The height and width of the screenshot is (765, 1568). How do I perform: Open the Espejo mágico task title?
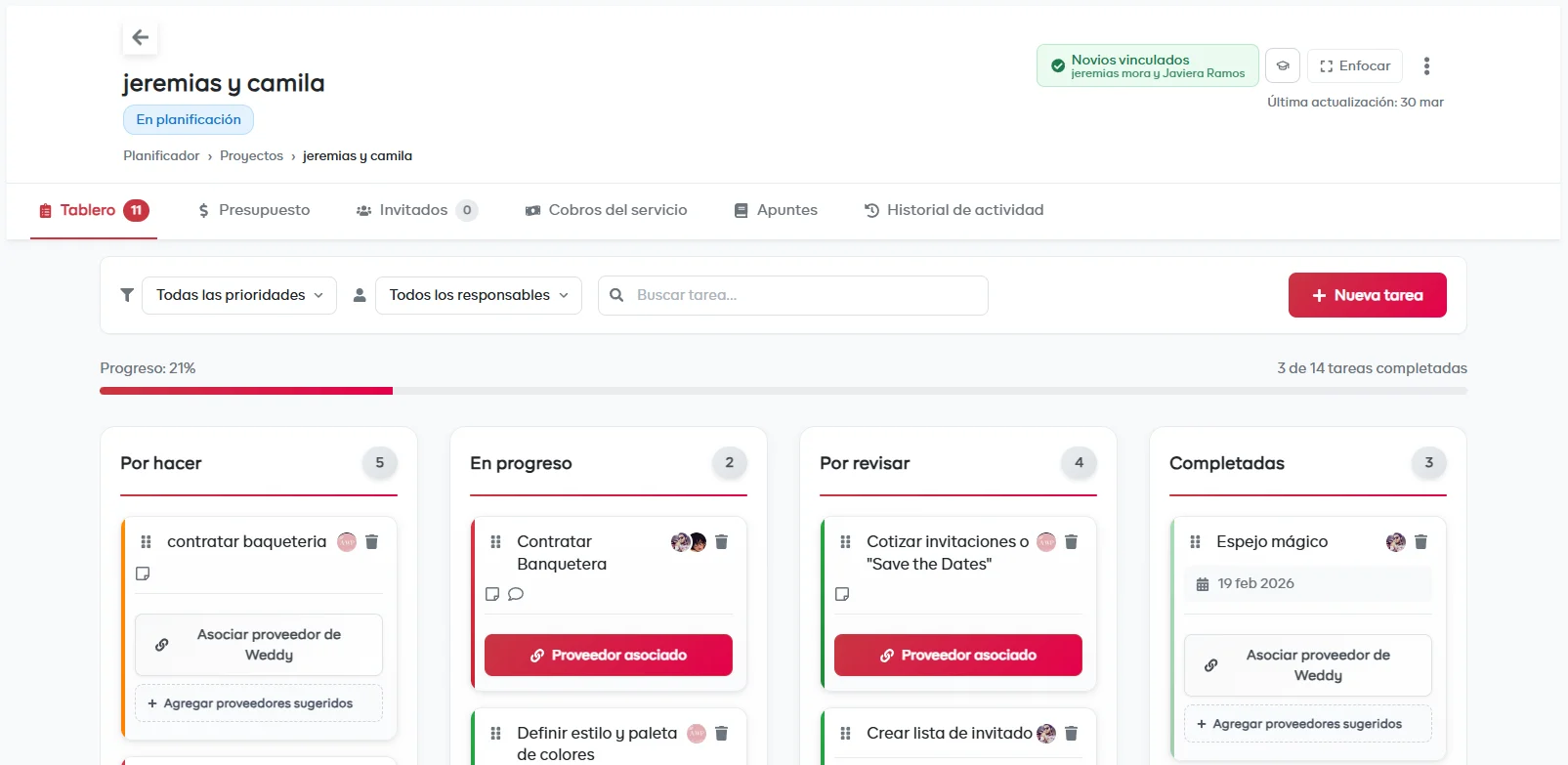pos(1272,542)
